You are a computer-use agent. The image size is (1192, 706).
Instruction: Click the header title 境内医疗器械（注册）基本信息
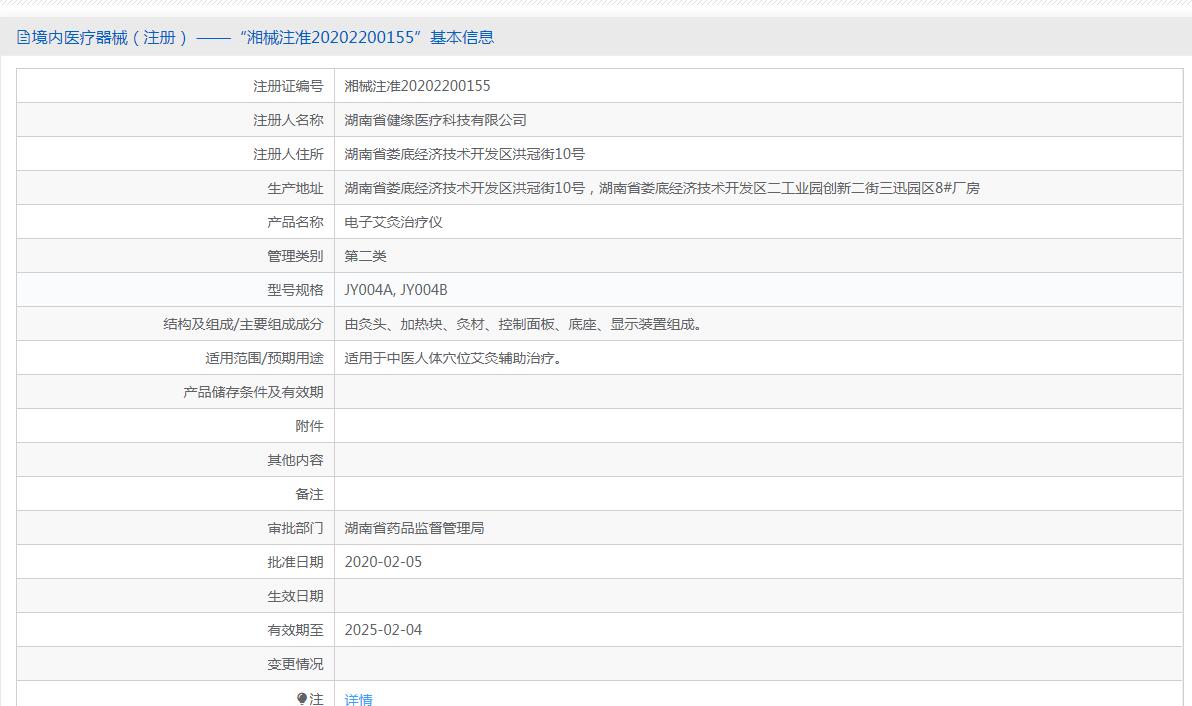click(262, 37)
